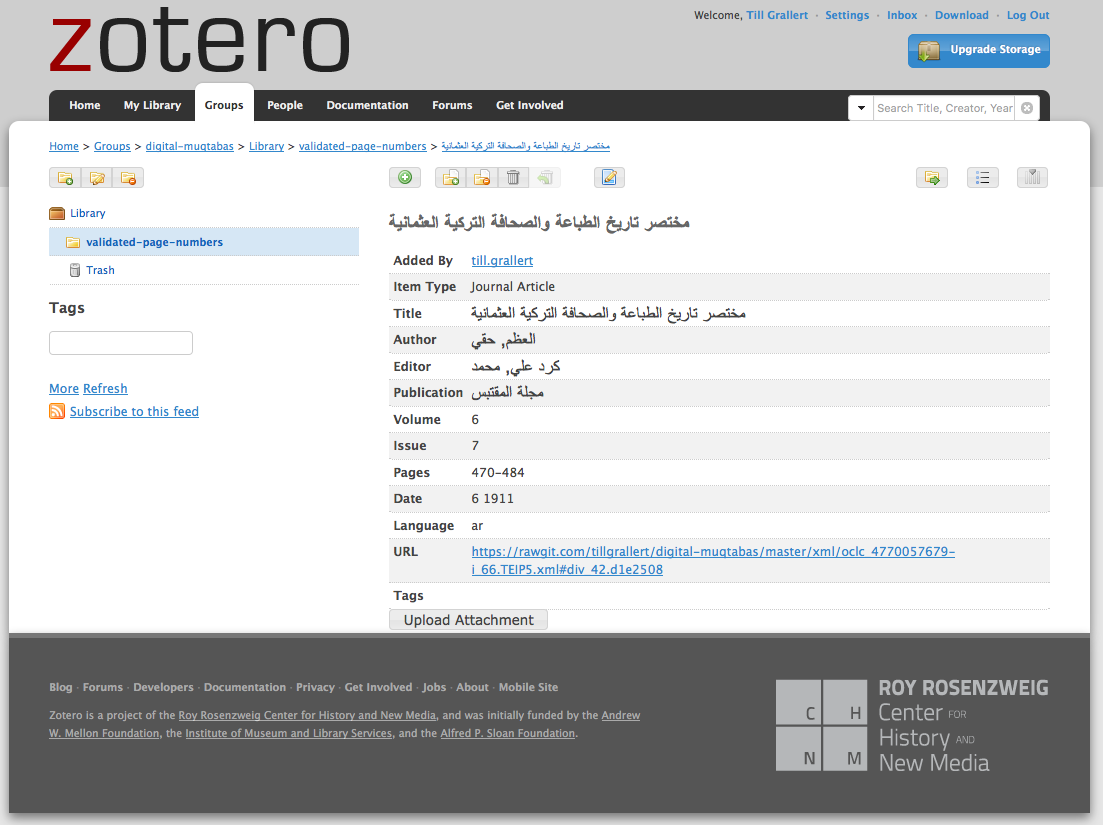Open Trash in the collection tree
Viewport: 1103px width, 825px height.
[100, 270]
